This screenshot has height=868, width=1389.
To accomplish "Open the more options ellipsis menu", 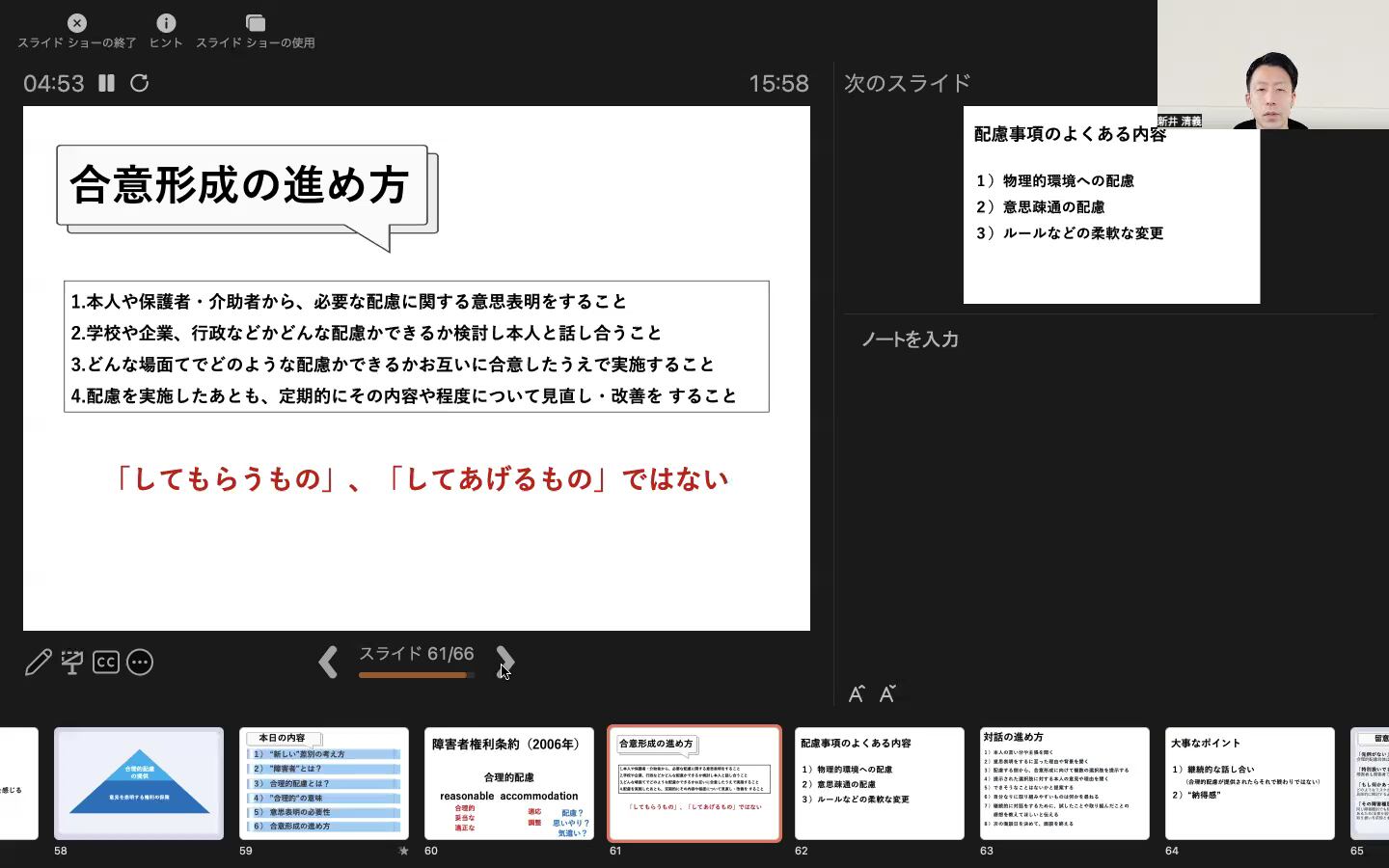I will [x=140, y=663].
